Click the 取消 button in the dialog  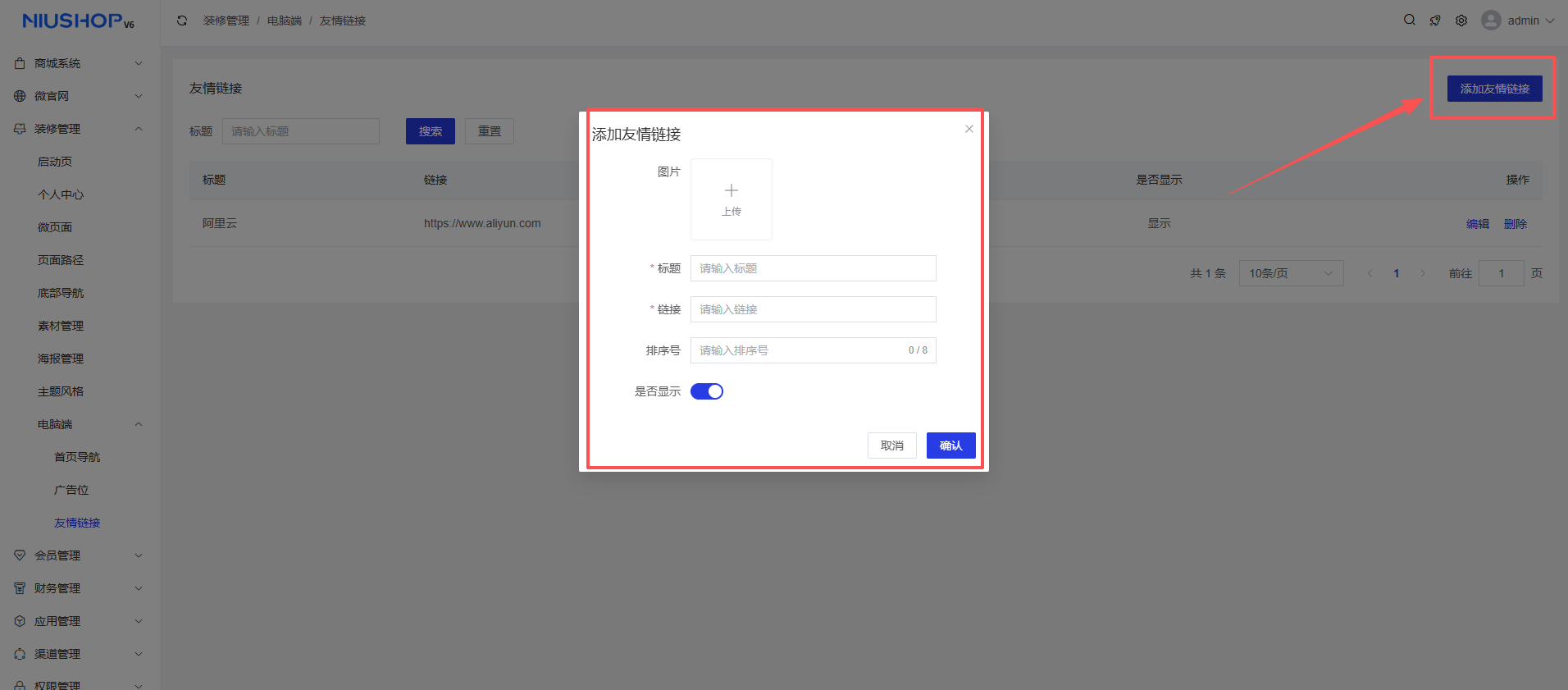click(892, 446)
